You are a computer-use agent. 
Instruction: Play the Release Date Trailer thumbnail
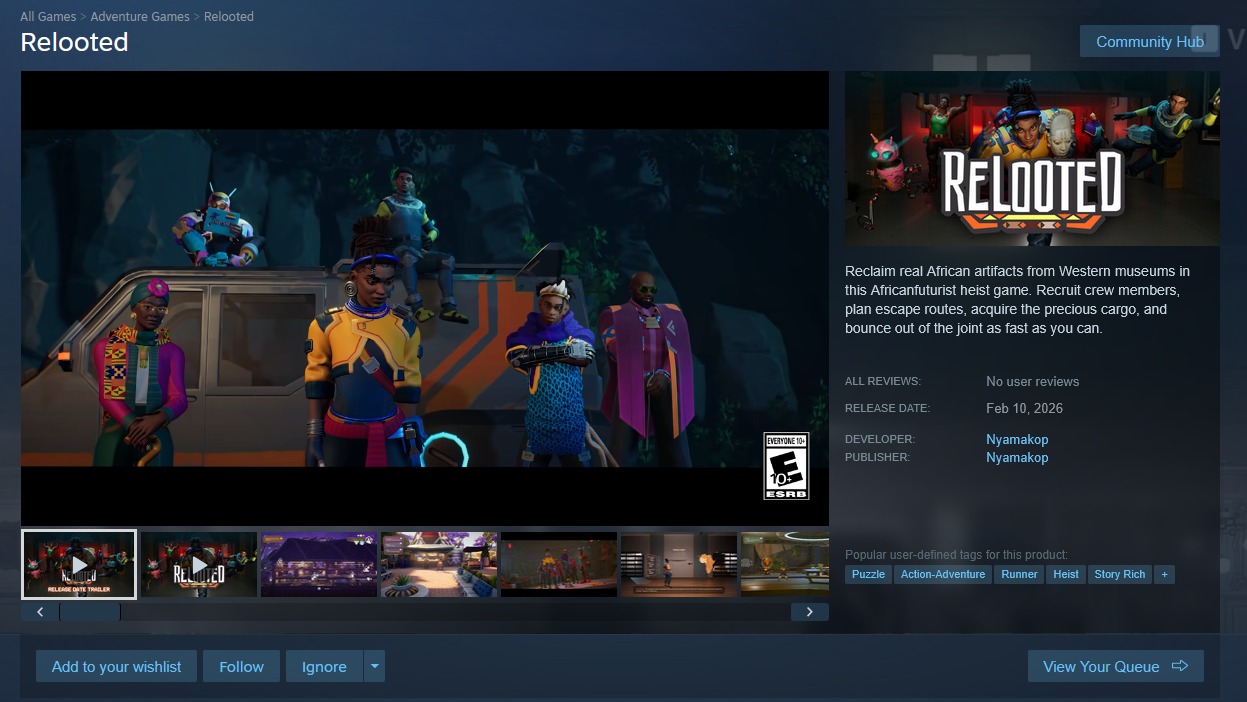[x=79, y=564]
